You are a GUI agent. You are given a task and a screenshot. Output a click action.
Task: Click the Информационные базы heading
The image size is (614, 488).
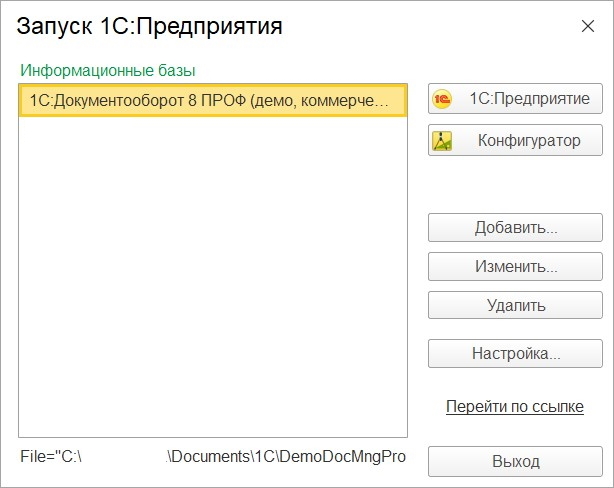click(x=108, y=70)
